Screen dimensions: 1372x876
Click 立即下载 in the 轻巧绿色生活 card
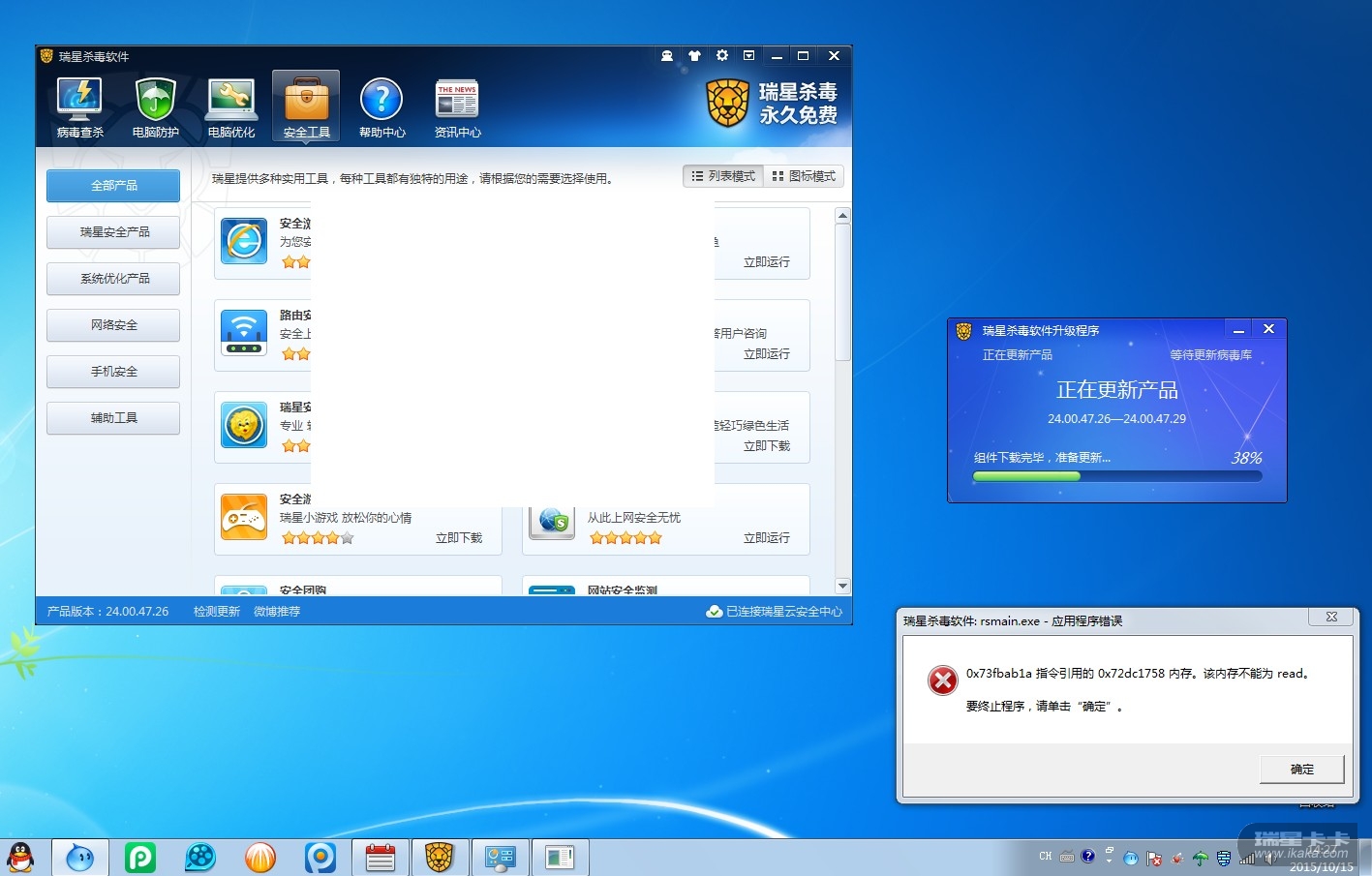pyautogui.click(x=767, y=446)
